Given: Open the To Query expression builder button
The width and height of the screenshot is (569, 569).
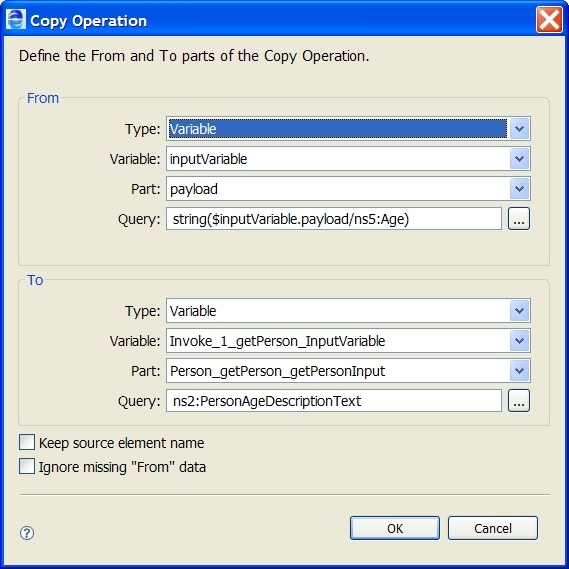Looking at the screenshot, I should [519, 401].
